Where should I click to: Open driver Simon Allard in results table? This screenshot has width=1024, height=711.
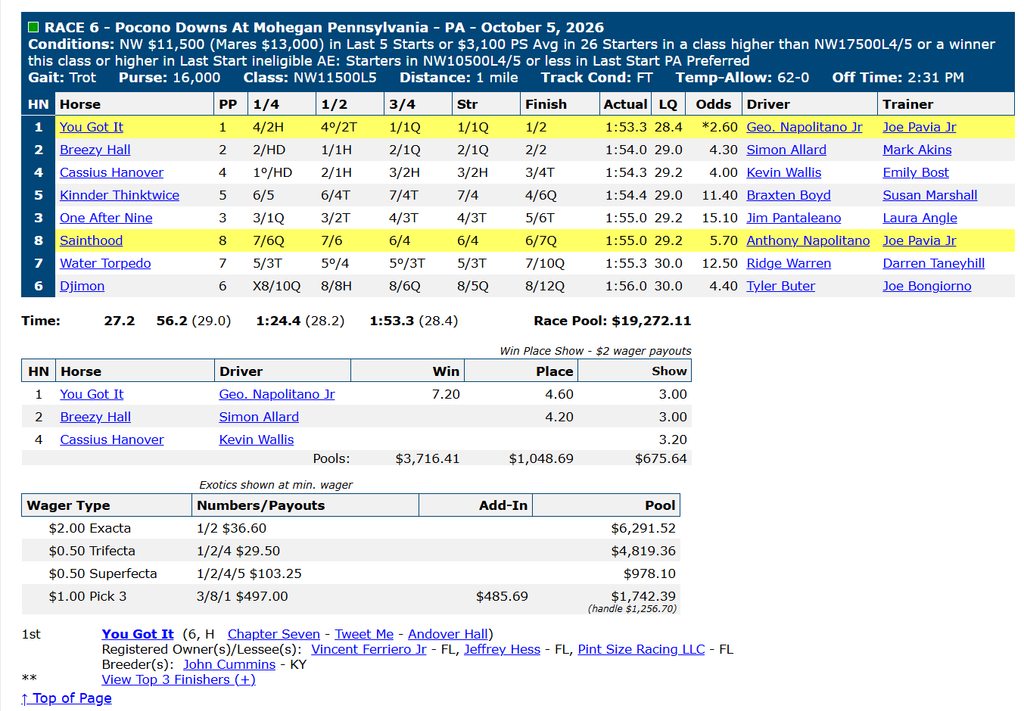(x=786, y=150)
